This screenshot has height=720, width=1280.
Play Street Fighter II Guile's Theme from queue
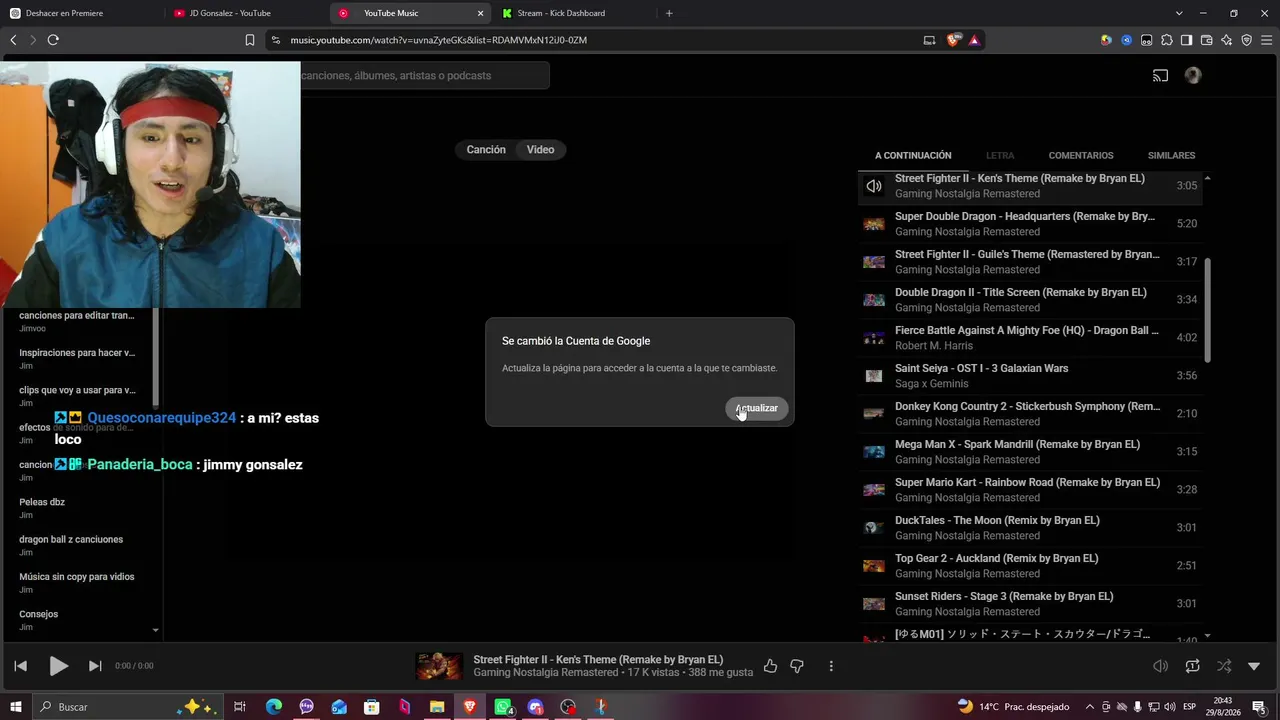[x=1030, y=262]
